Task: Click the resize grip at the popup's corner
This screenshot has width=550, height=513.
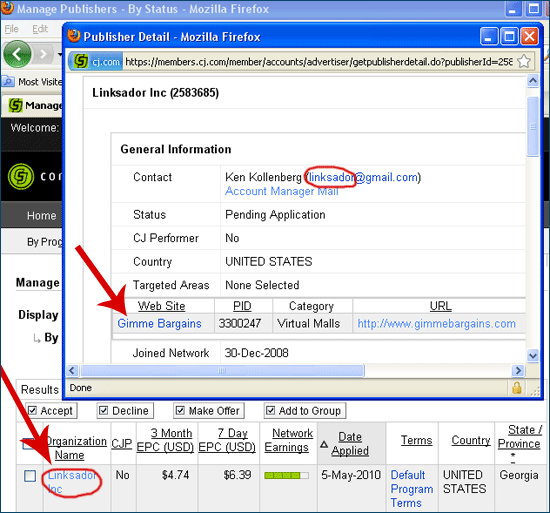Action: pos(535,391)
